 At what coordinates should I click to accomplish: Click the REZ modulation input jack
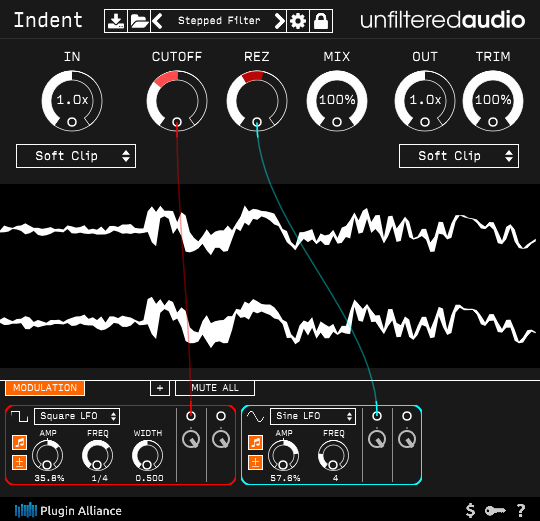click(x=257, y=122)
